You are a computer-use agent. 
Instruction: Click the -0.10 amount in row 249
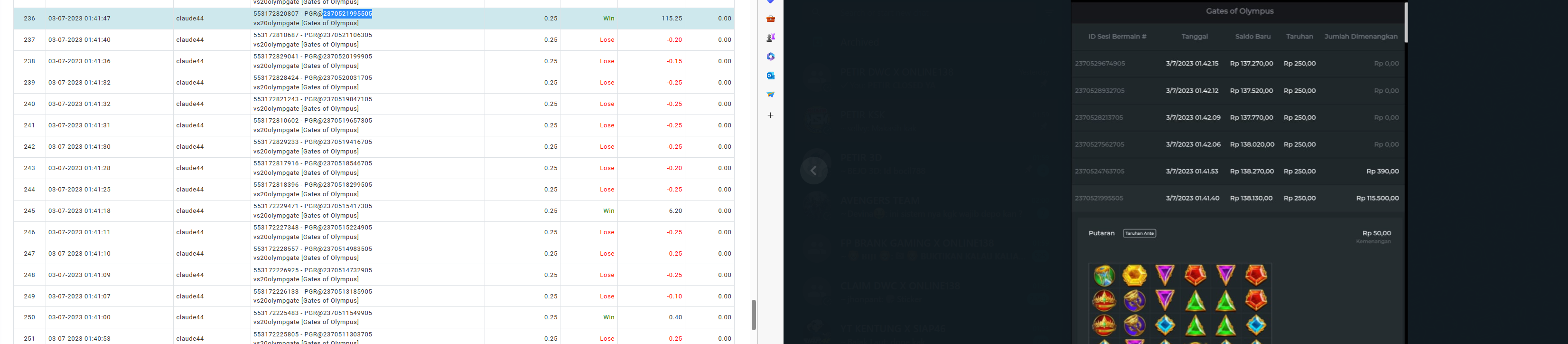[674, 296]
